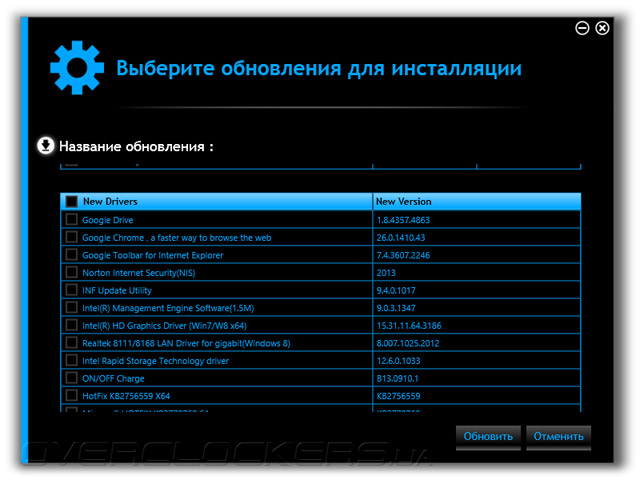This screenshot has width=640, height=480.
Task: Select Intel(R) Management Engine Software(1.5M) text
Action: 168,308
